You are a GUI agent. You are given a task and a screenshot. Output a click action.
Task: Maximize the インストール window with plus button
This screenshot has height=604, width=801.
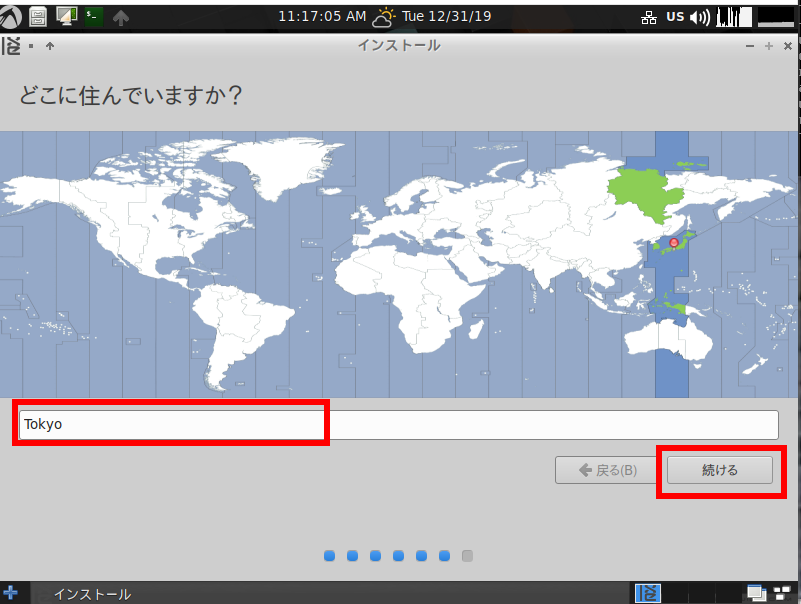pyautogui.click(x=768, y=46)
